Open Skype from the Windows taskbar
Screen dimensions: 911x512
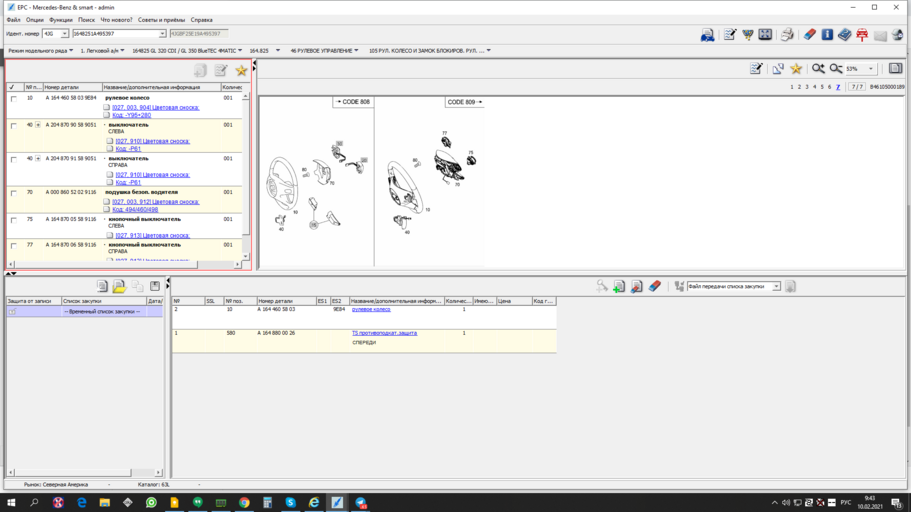tap(290, 503)
